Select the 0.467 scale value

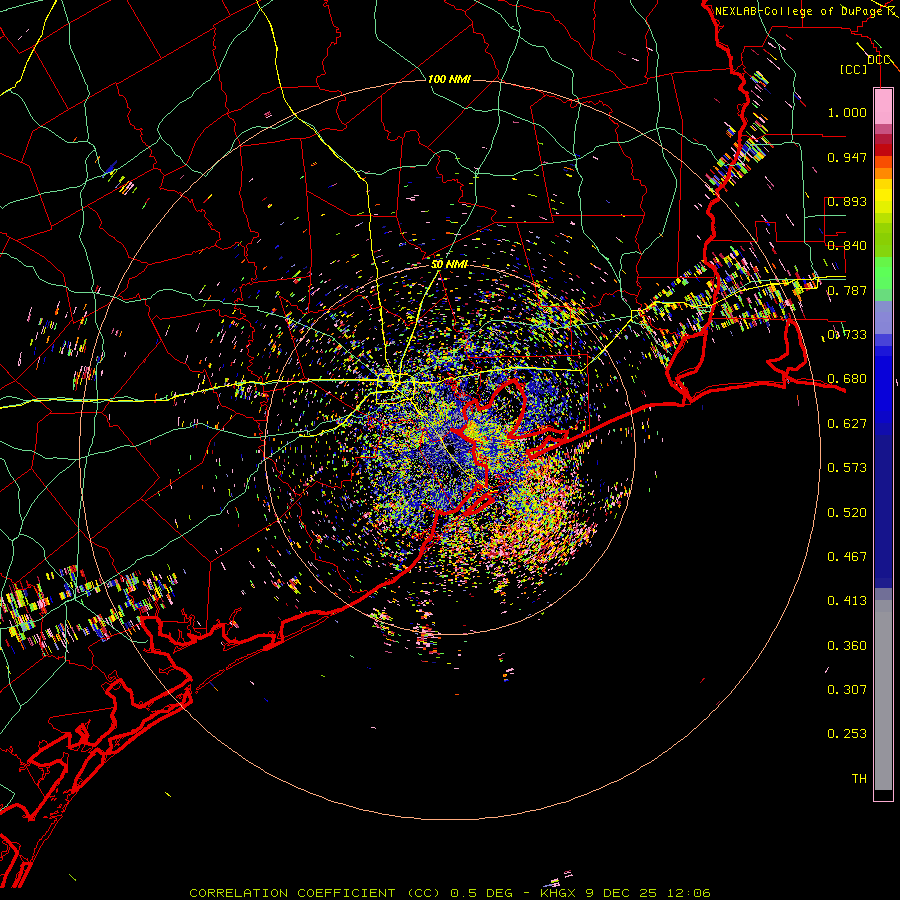pos(847,557)
